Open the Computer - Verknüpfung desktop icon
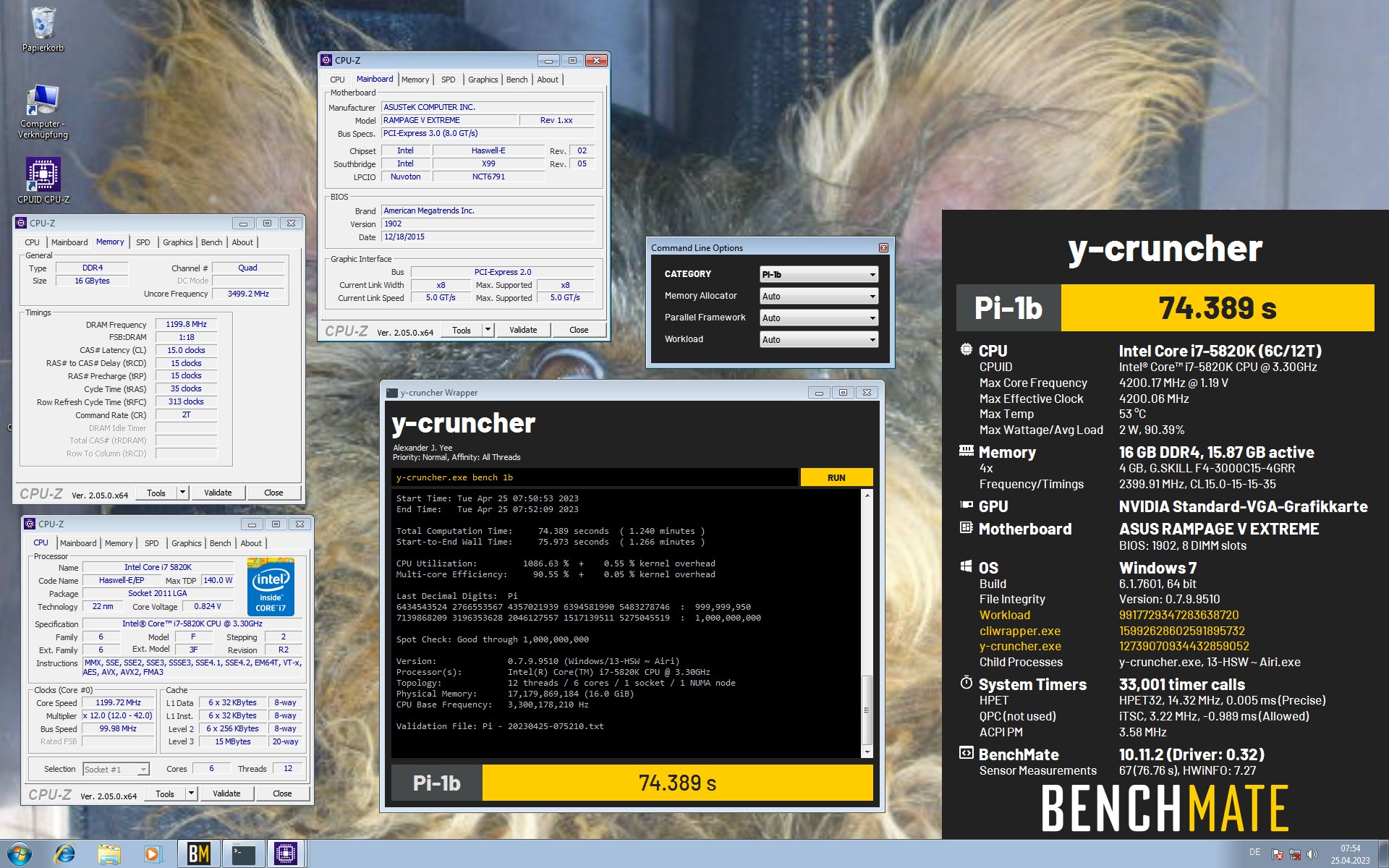The image size is (1389, 868). pos(43,111)
